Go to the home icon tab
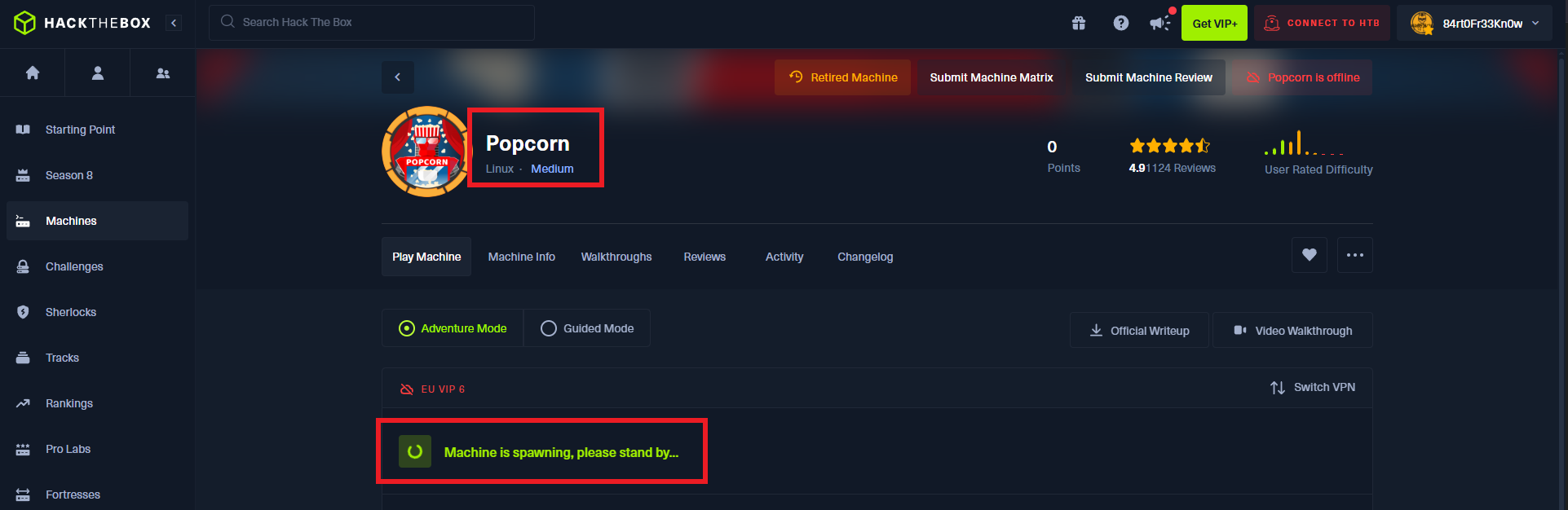The height and width of the screenshot is (510, 1568). click(33, 73)
